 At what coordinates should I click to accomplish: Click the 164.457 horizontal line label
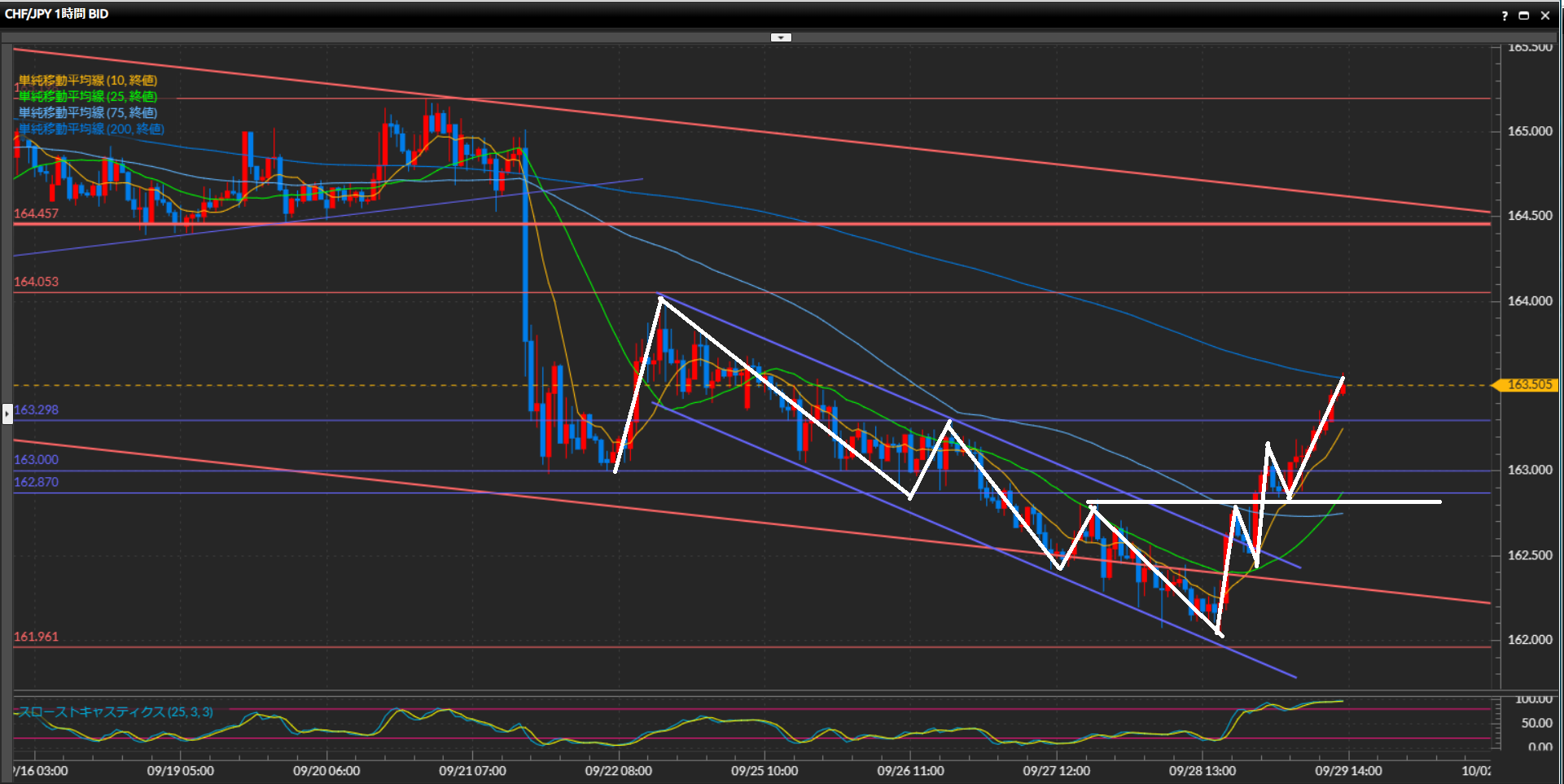click(37, 214)
